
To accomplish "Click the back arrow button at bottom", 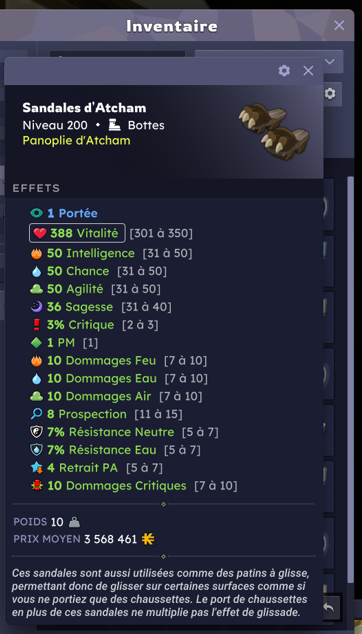I will pyautogui.click(x=329, y=607).
